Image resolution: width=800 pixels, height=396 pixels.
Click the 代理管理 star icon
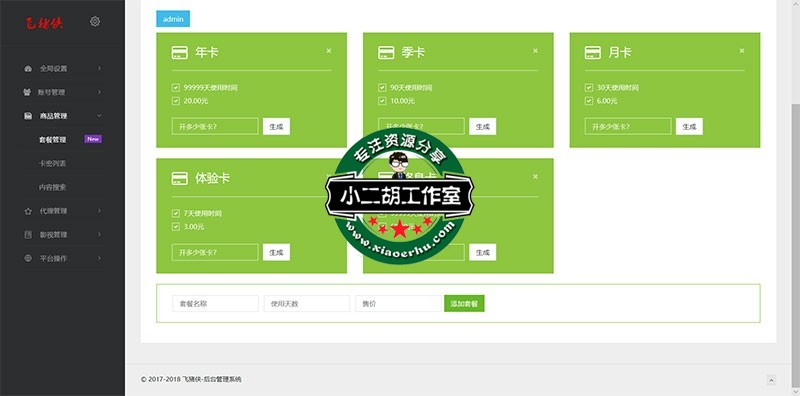[x=28, y=211]
